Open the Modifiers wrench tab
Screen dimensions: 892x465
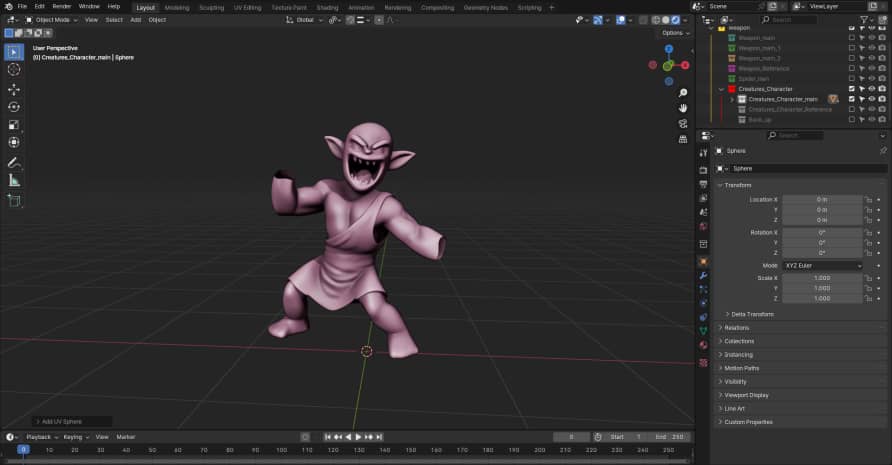click(x=704, y=275)
